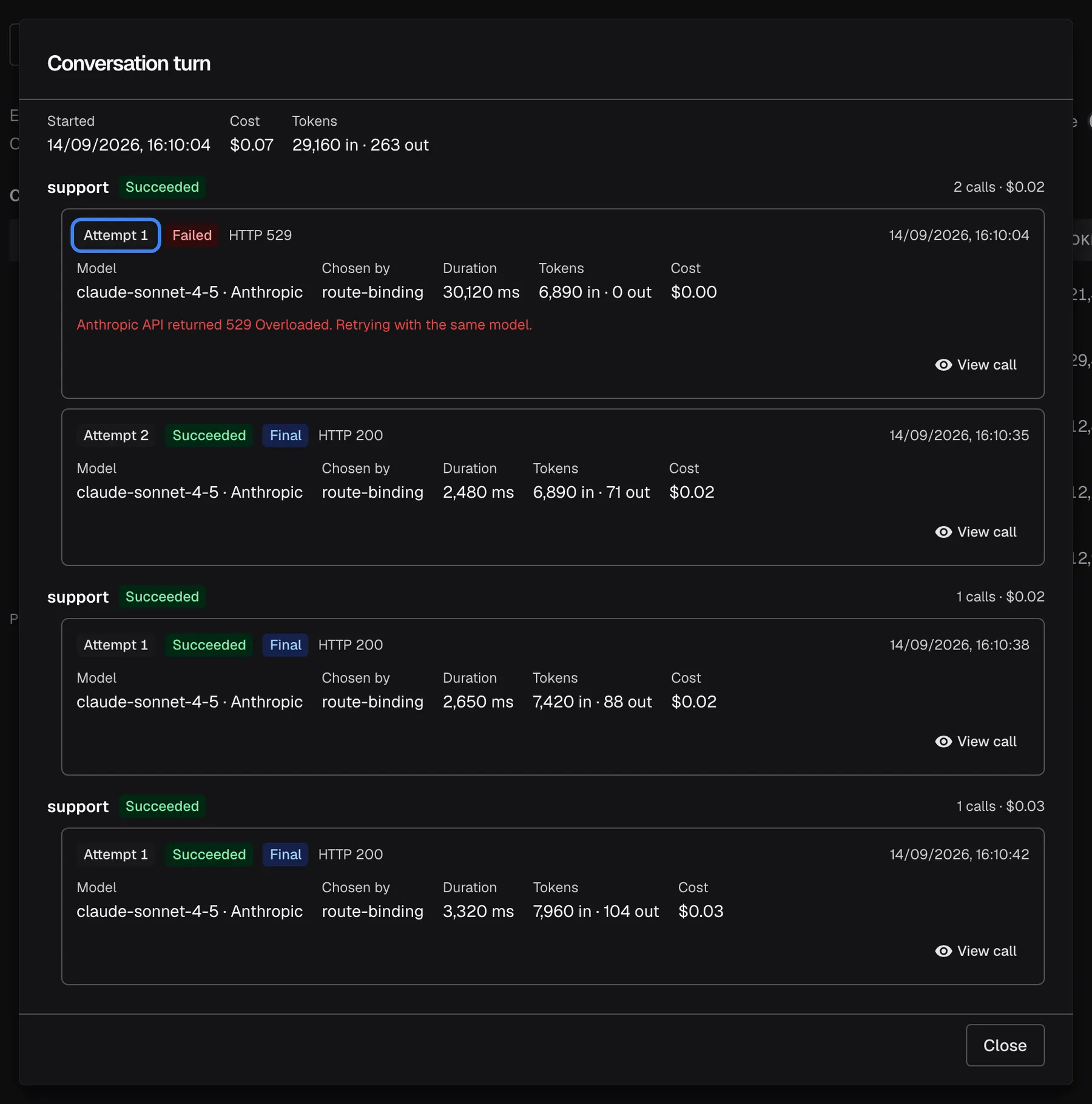Click the 3,320 ms duration value
The height and width of the screenshot is (1104, 1092).
(478, 911)
